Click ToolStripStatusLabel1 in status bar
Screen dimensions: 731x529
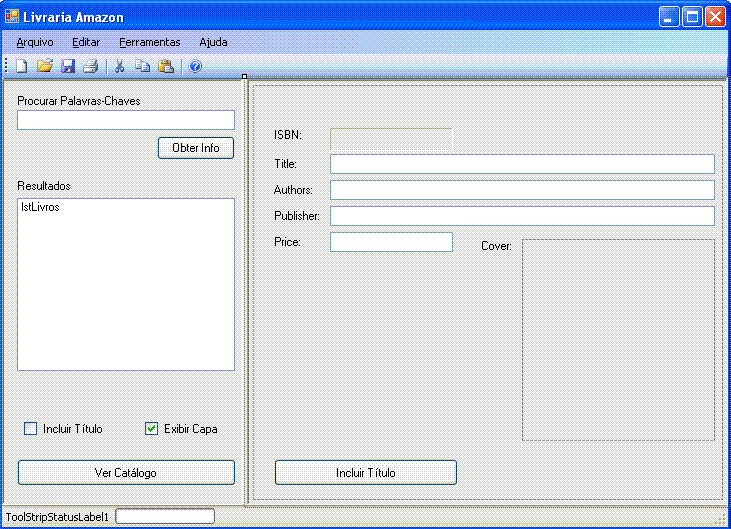[57, 517]
